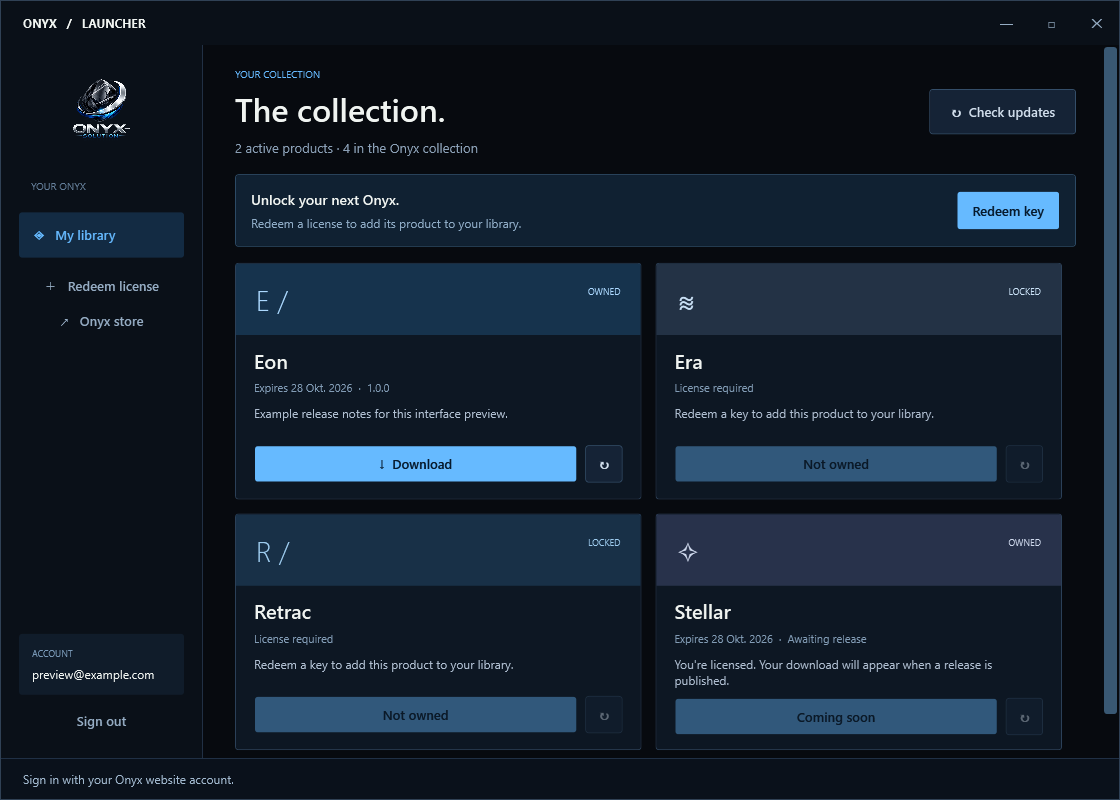Screen dimensions: 1120x800
Task: Click the status bar sign-in message
Action: (128, 780)
